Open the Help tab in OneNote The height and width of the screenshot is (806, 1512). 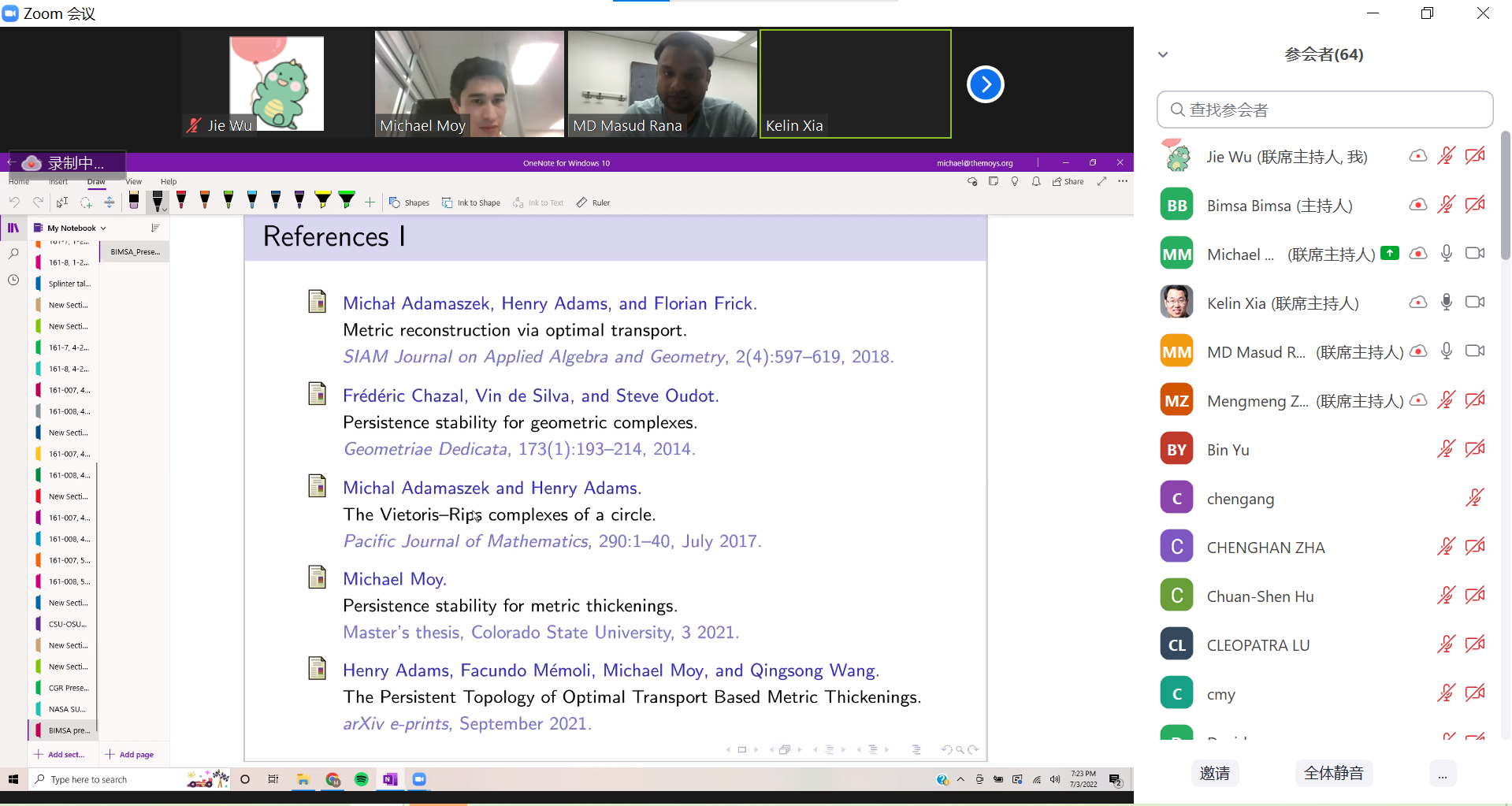pyautogui.click(x=169, y=181)
